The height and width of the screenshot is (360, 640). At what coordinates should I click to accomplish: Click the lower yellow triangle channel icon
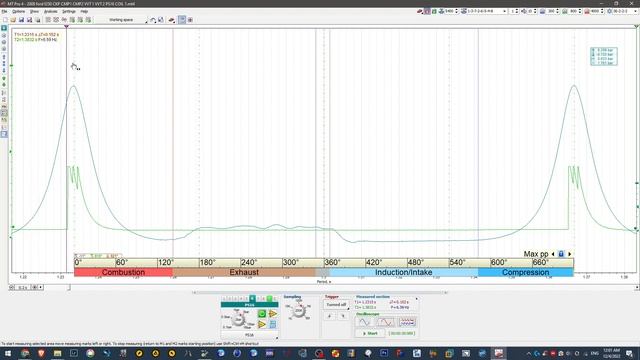tap(262, 324)
